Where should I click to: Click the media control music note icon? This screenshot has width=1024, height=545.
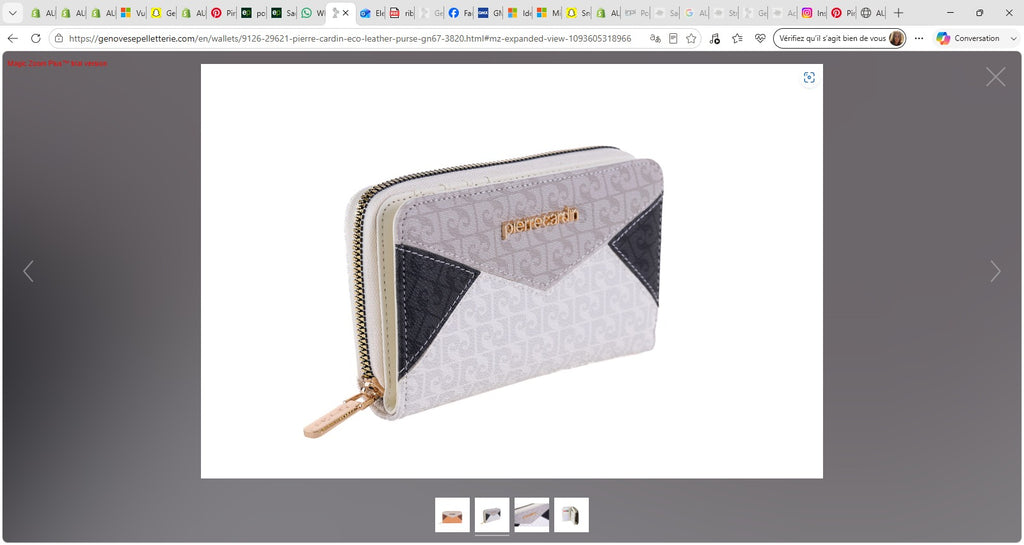coord(714,39)
